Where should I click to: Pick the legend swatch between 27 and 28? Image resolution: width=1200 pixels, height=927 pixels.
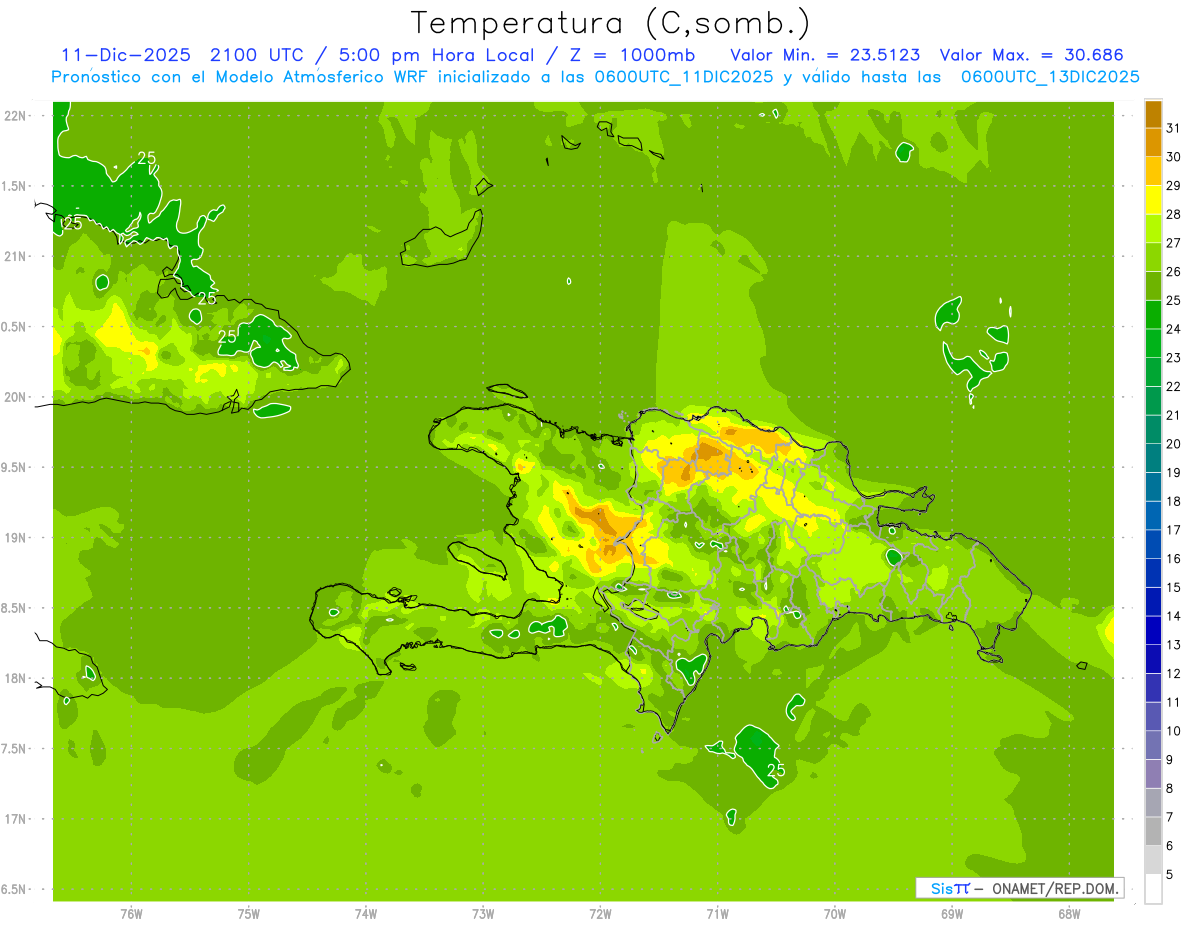[x=1153, y=229]
